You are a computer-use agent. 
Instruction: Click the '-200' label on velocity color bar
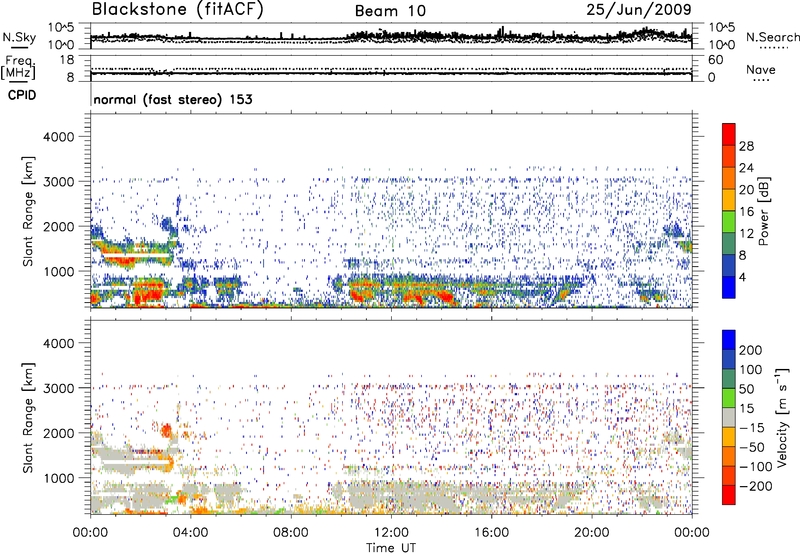[x=757, y=486]
